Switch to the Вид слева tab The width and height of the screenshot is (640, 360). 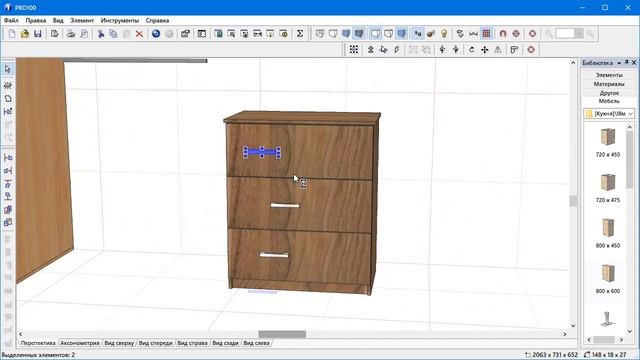(256, 343)
